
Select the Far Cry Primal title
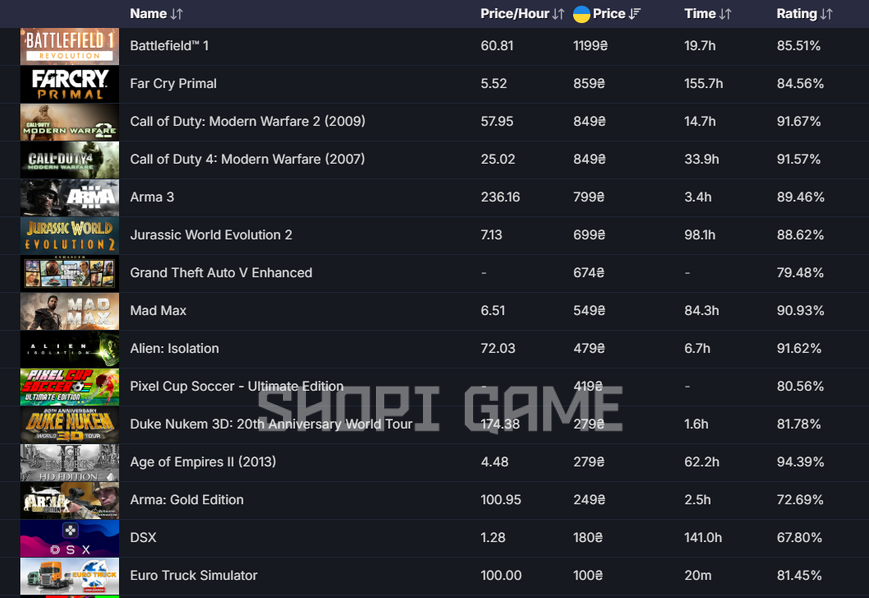173,84
